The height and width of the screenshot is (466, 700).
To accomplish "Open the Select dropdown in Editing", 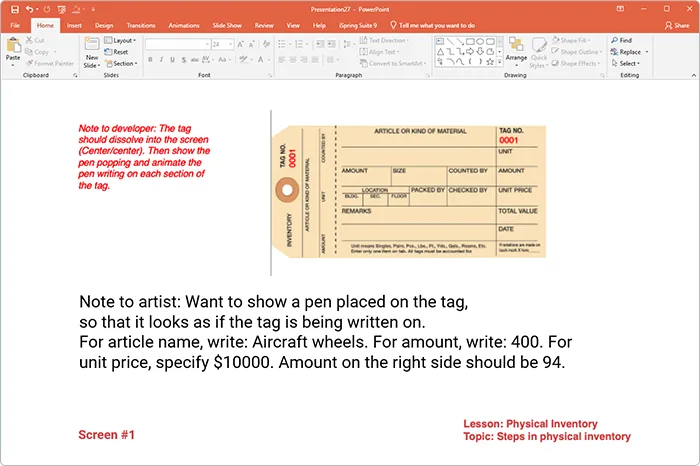I will pos(625,63).
